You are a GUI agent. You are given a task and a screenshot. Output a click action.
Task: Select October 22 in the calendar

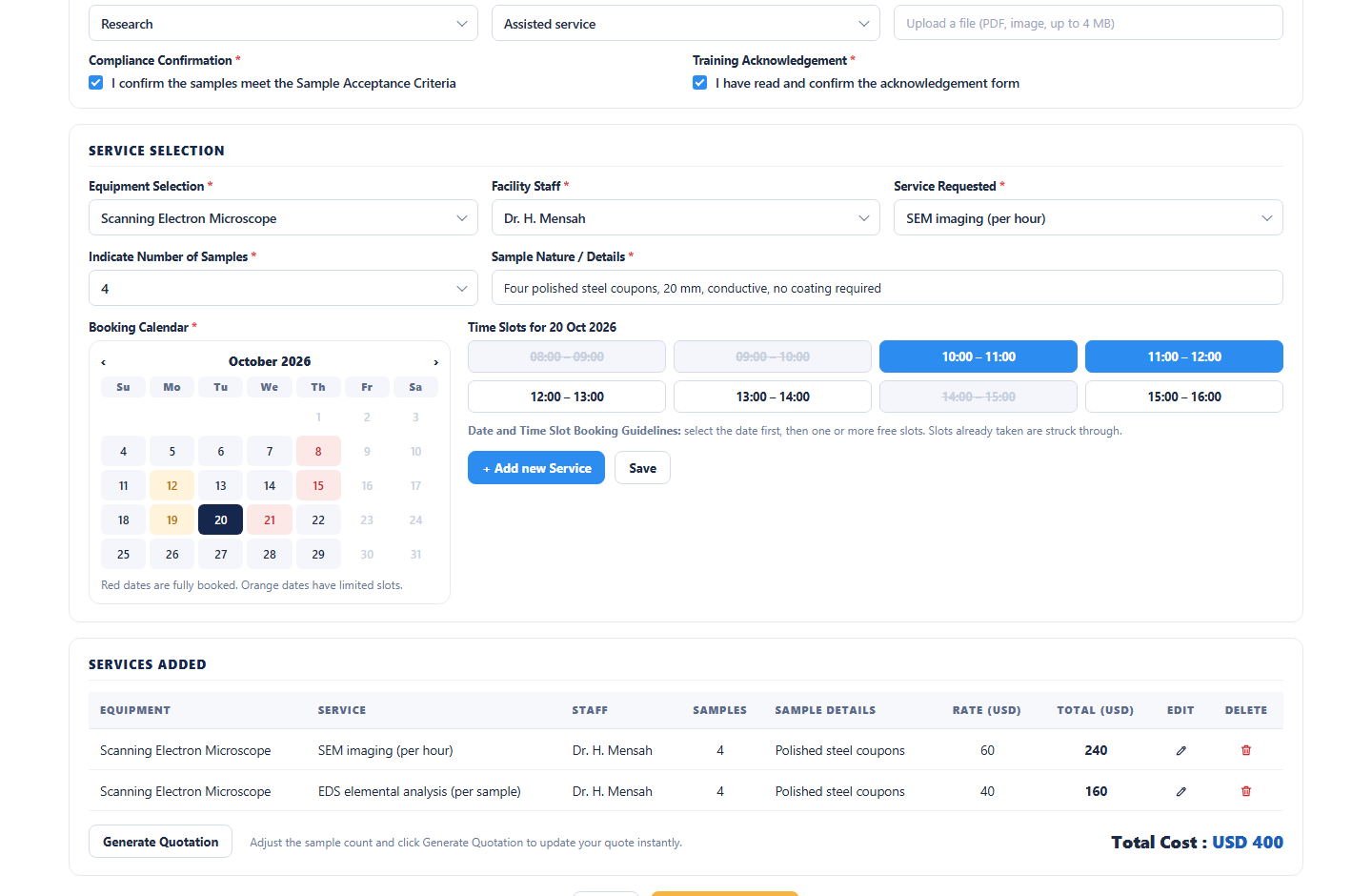click(x=318, y=519)
